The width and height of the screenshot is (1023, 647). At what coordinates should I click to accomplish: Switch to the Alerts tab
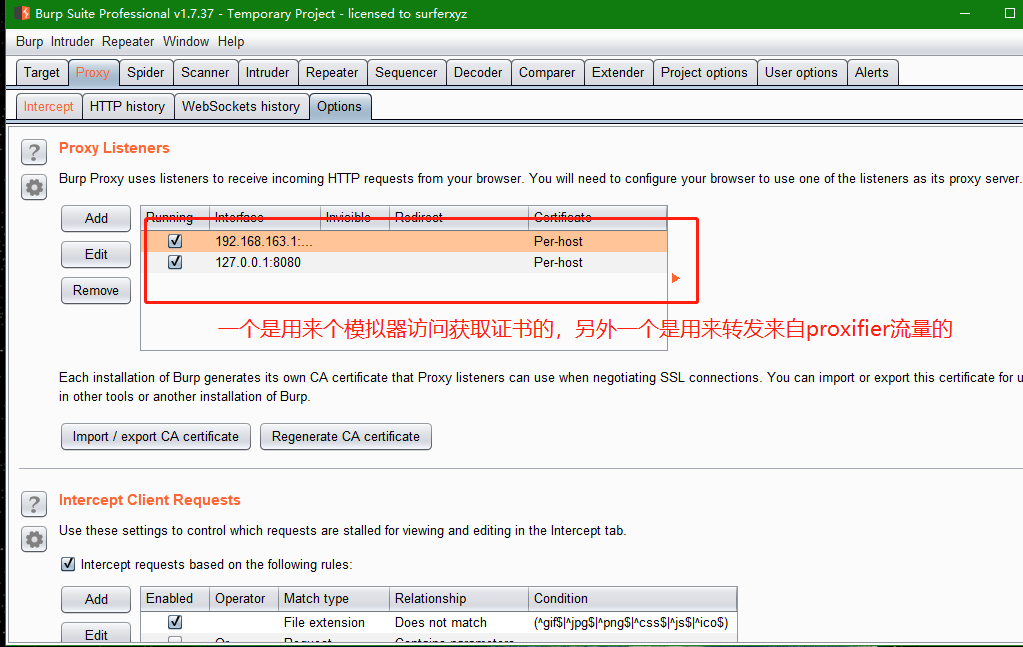[872, 72]
